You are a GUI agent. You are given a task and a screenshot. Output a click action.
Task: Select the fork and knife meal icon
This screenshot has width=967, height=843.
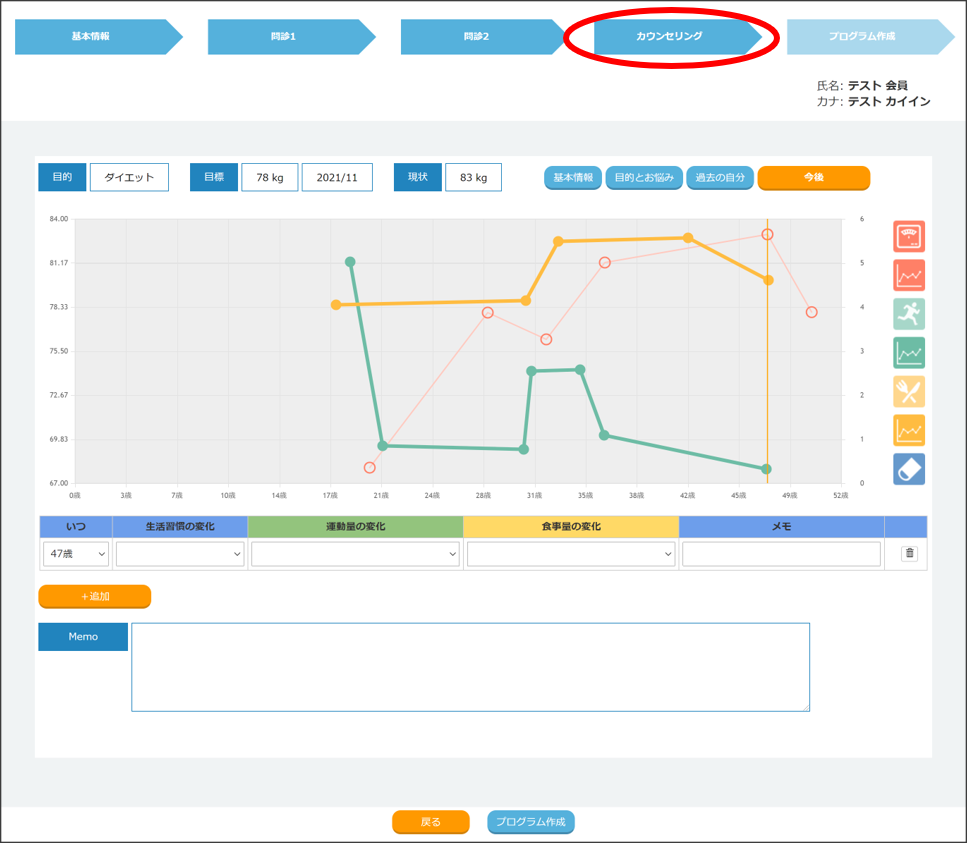(x=908, y=391)
